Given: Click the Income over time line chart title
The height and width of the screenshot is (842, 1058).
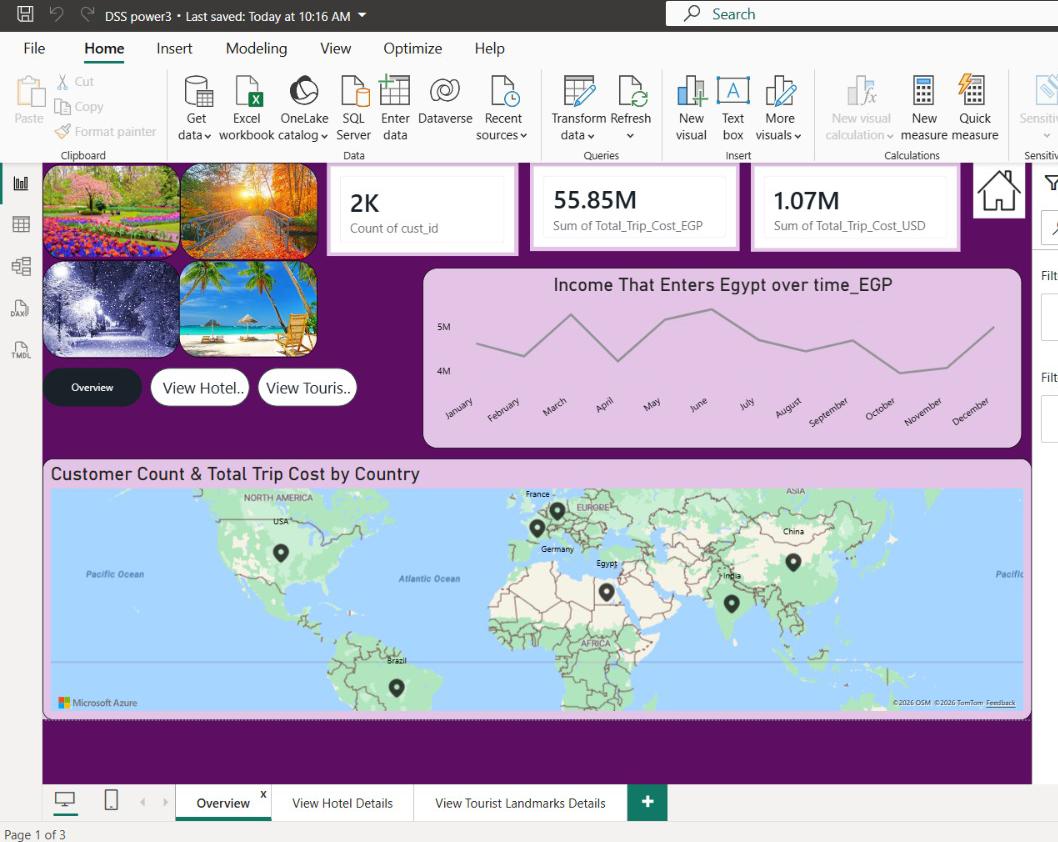Looking at the screenshot, I should (x=723, y=285).
